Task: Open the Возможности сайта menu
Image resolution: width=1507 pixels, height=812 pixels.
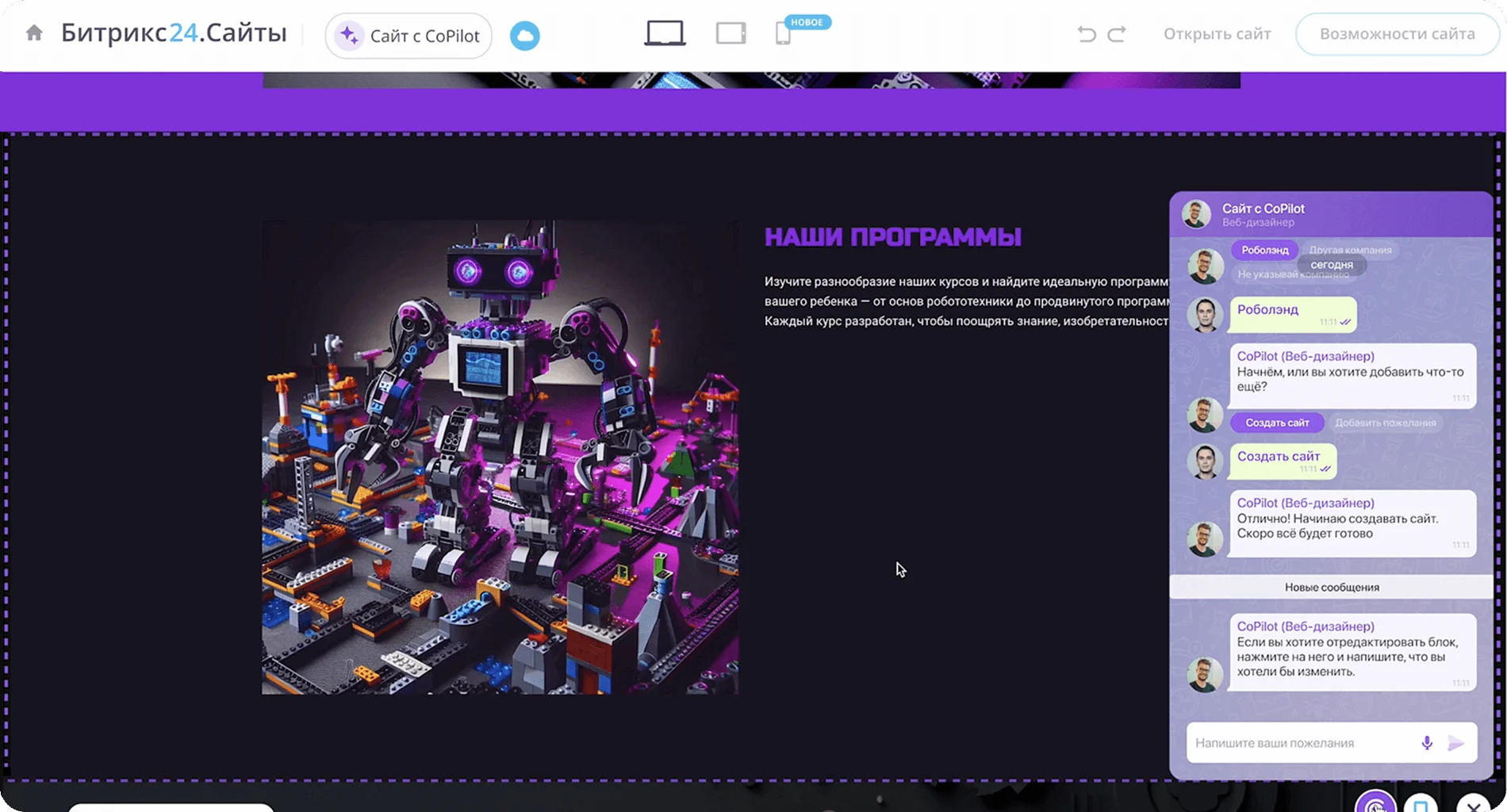Action: point(1397,34)
